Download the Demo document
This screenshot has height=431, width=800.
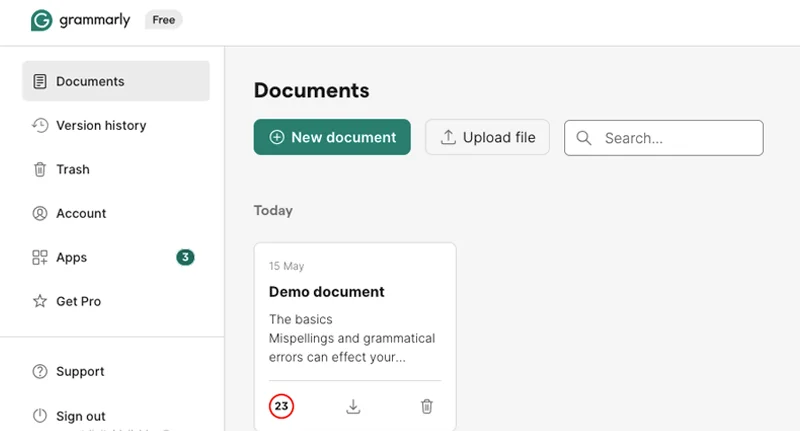click(x=353, y=407)
